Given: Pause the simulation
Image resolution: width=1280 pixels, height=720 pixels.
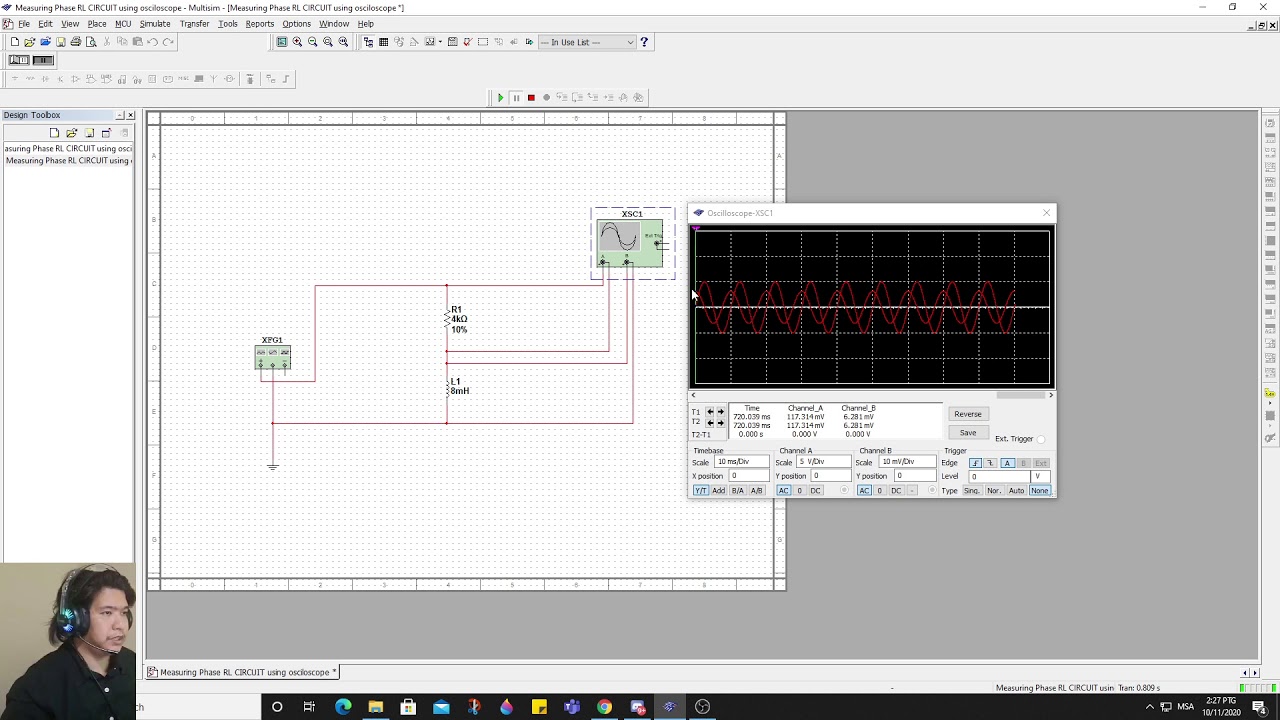Looking at the screenshot, I should [x=516, y=97].
